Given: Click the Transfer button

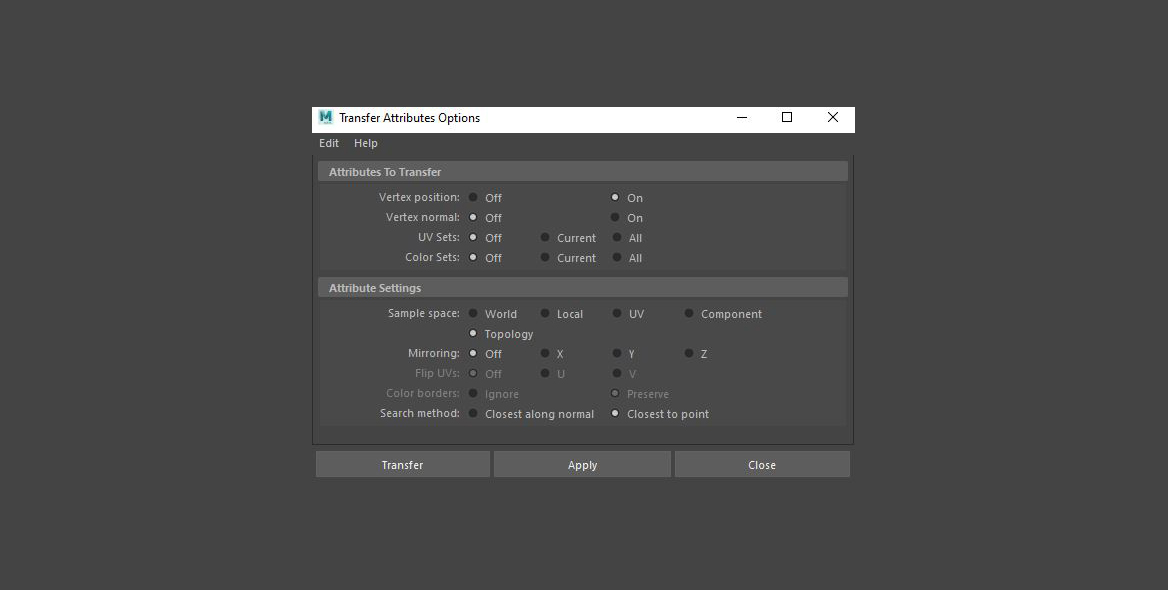Looking at the screenshot, I should 402,464.
